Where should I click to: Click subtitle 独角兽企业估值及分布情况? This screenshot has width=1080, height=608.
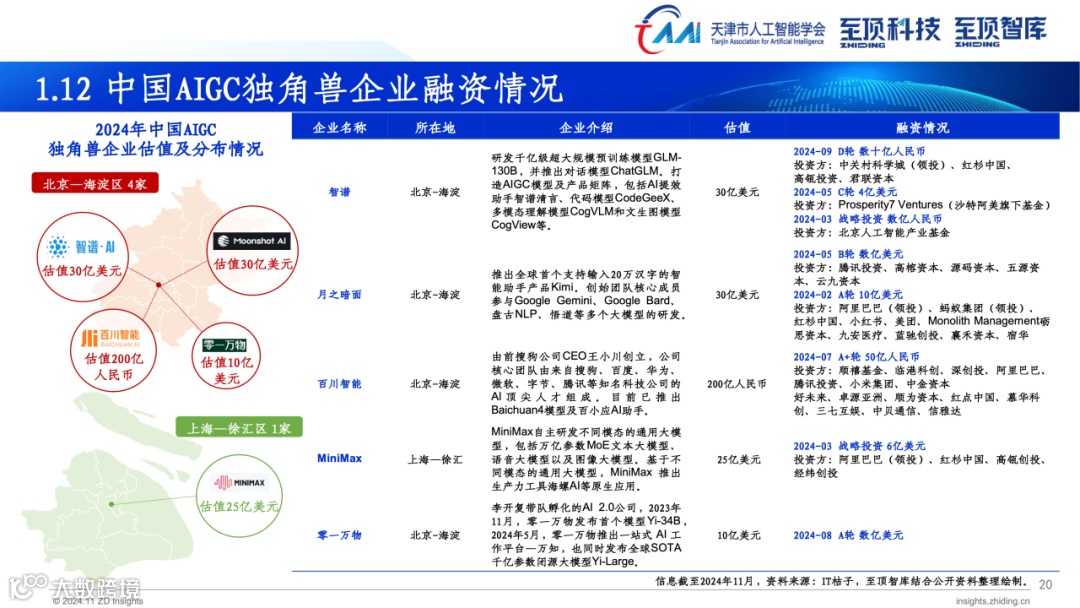pyautogui.click(x=156, y=149)
